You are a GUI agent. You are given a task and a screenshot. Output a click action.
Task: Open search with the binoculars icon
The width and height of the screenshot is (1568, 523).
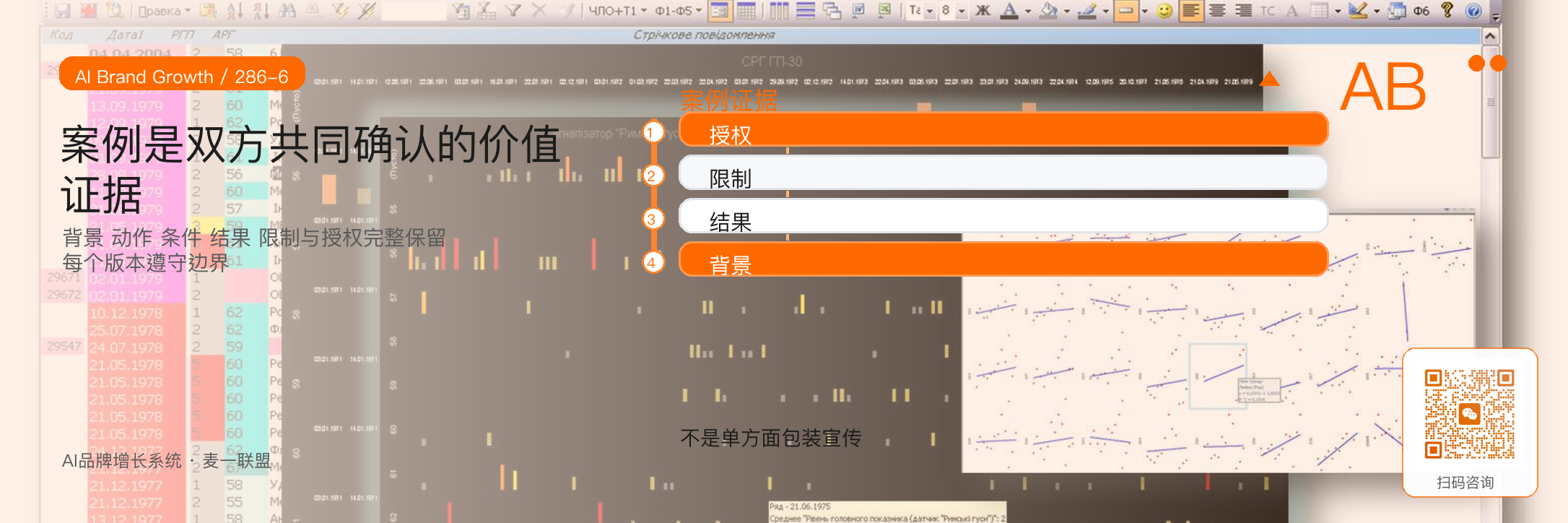[287, 11]
